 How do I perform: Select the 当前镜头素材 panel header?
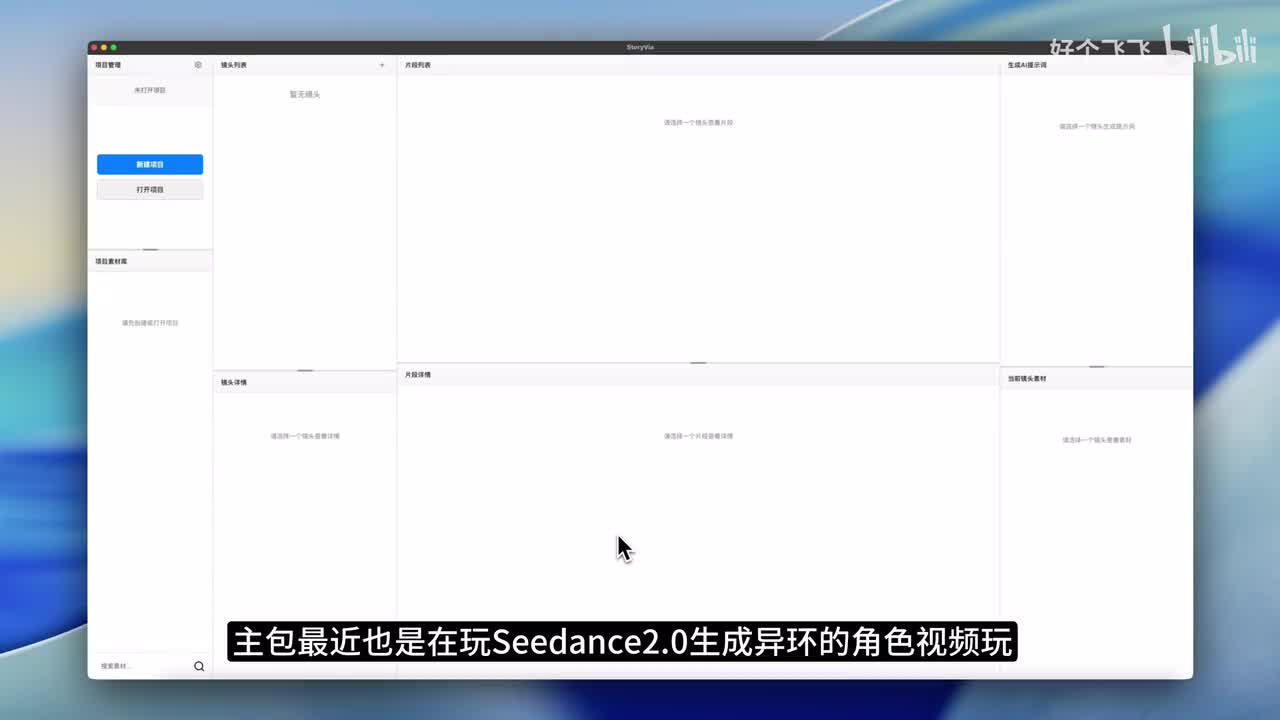(x=1027, y=379)
